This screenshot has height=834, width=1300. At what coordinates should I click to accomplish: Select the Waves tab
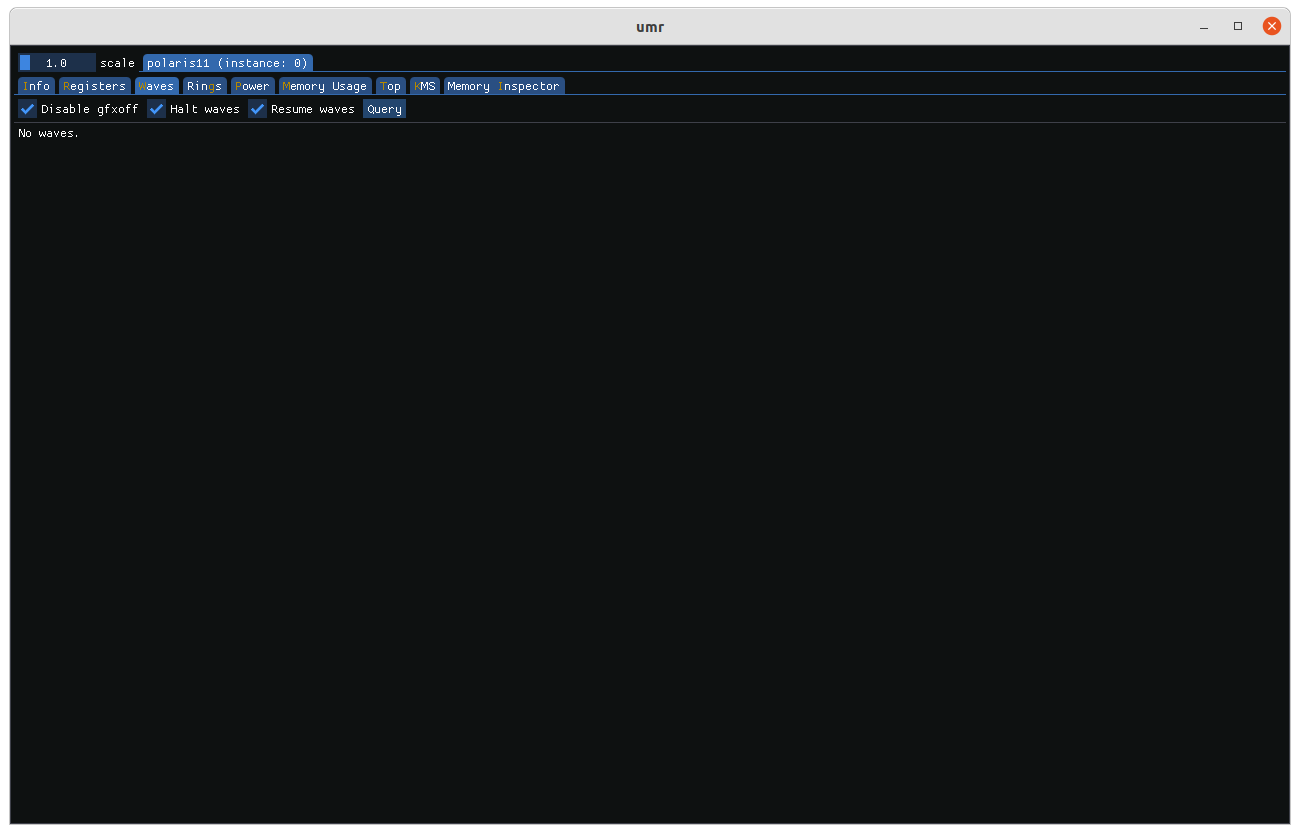pyautogui.click(x=157, y=86)
